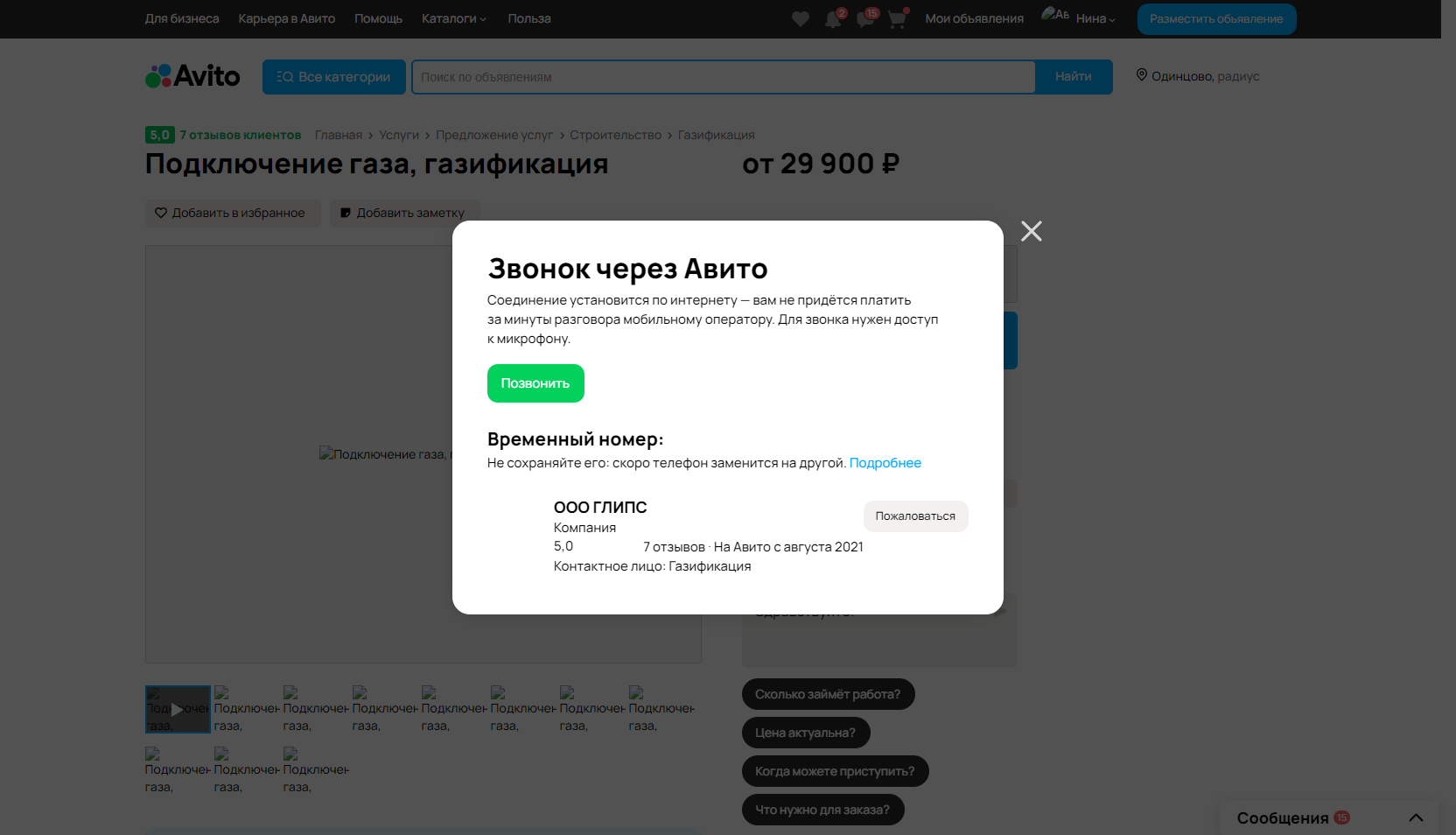The height and width of the screenshot is (835, 1456).
Task: Select quick reply Сколько займёт работа?
Action: pyautogui.click(x=828, y=694)
